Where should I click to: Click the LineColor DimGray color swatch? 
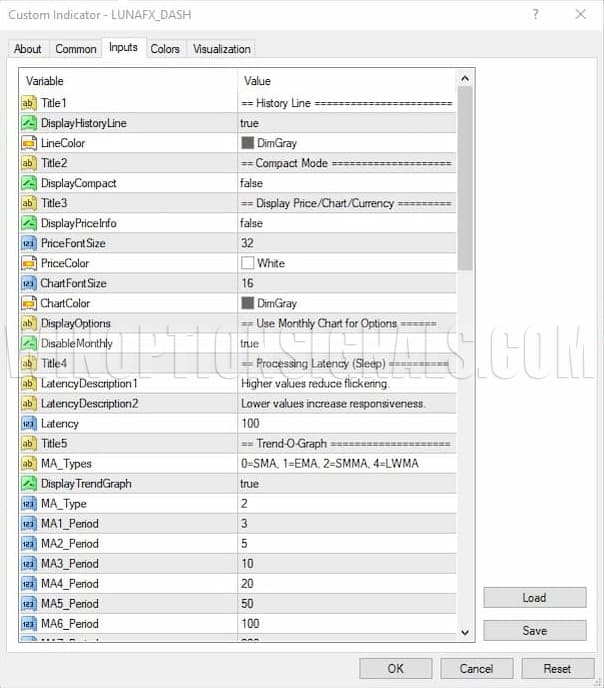248,143
